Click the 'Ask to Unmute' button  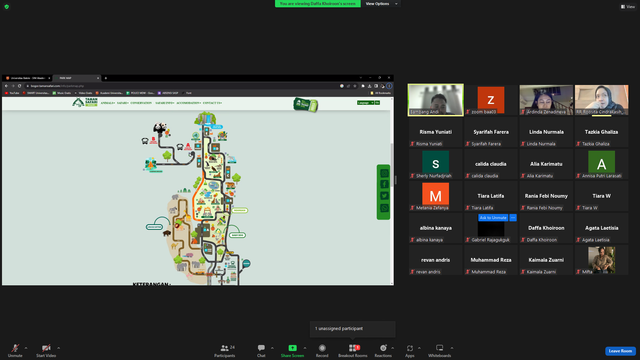(x=493, y=218)
